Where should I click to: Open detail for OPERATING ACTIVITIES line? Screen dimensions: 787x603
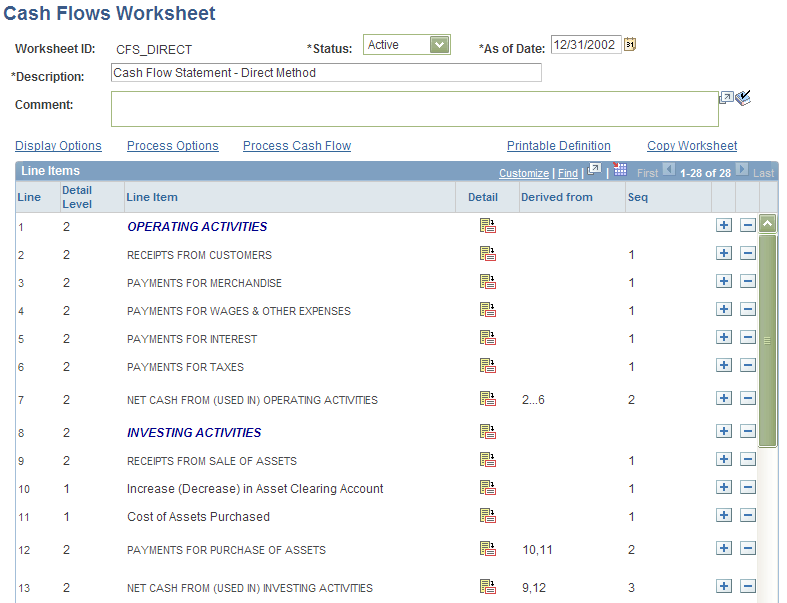click(487, 226)
